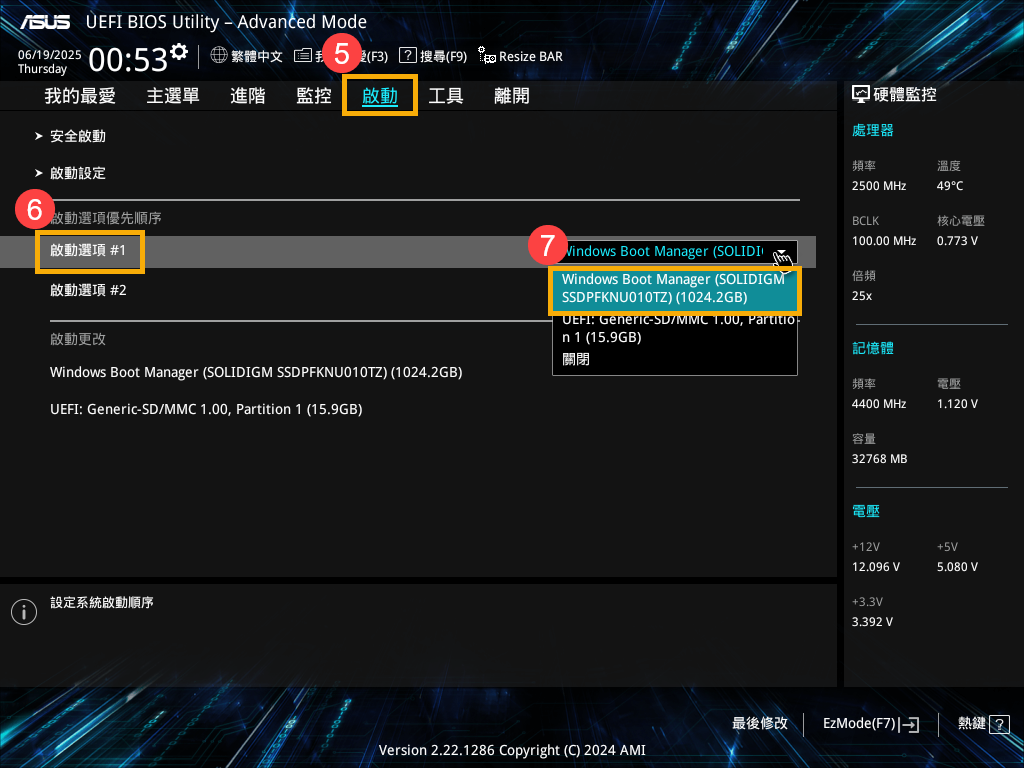The image size is (1024, 768).
Task: Click the hardware monitor screen icon
Action: [861, 95]
